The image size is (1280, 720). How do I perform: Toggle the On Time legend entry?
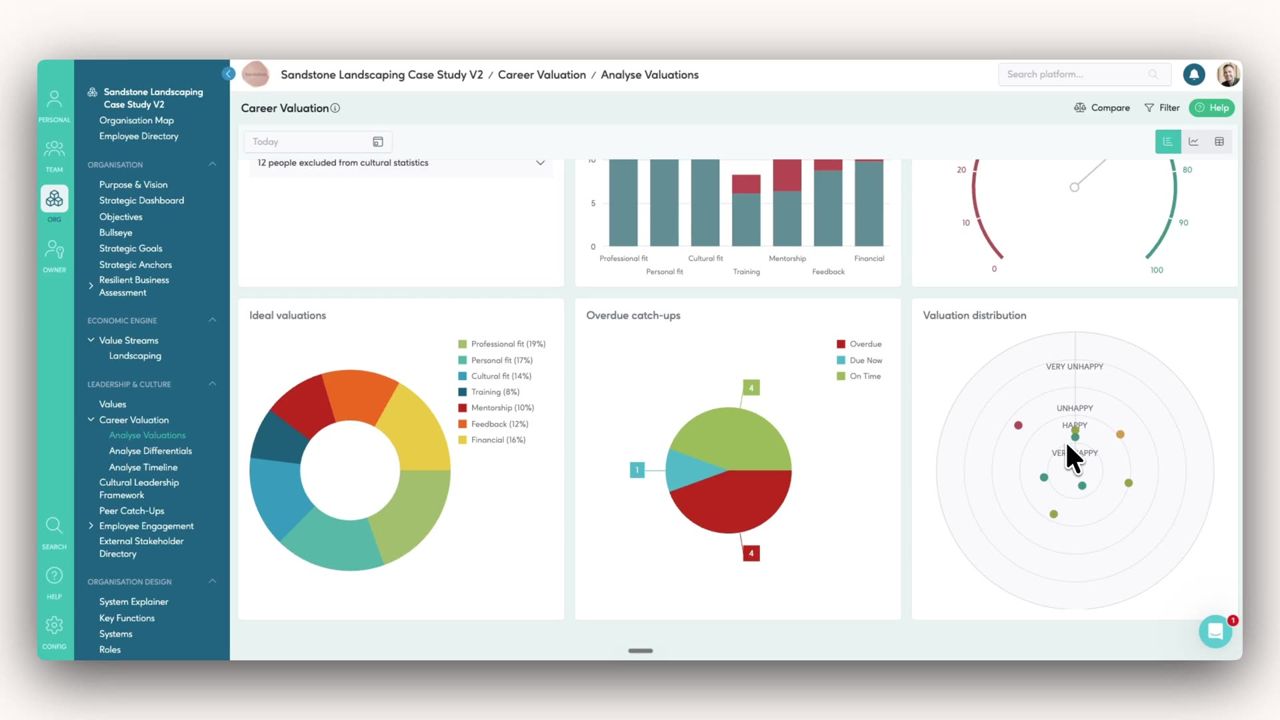859,376
